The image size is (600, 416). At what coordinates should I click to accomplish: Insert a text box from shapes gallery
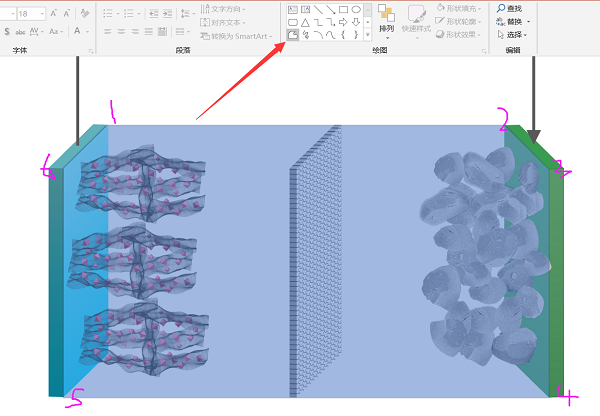(x=292, y=9)
